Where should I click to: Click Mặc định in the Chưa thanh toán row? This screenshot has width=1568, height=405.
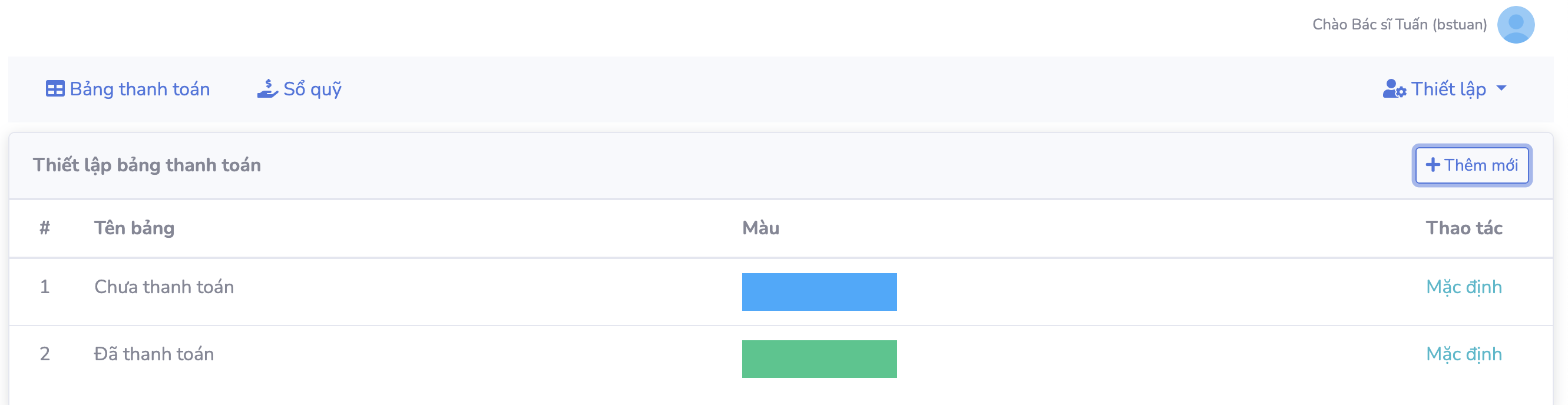[1463, 287]
